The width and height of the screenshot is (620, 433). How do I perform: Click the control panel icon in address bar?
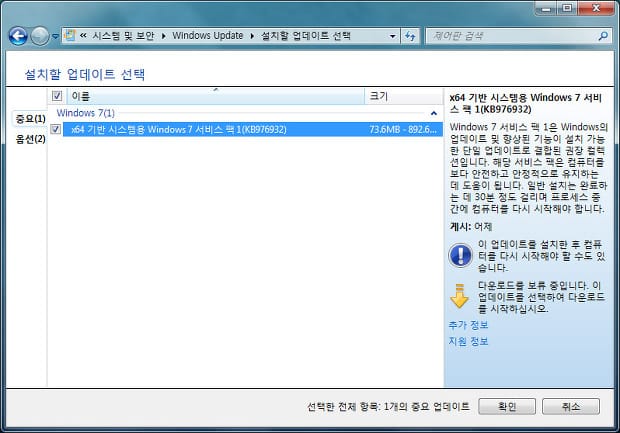pos(71,36)
